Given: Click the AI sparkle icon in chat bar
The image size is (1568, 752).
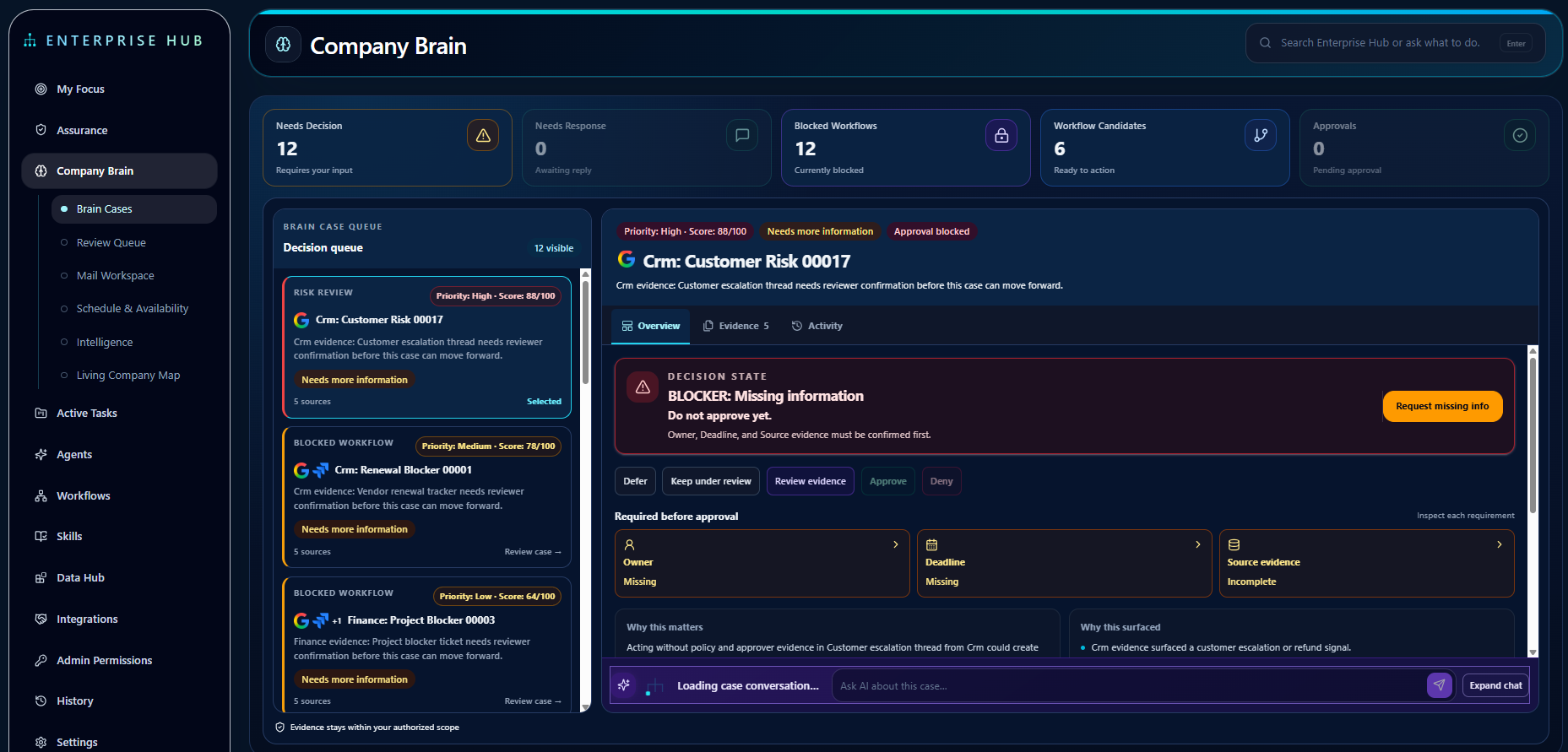Looking at the screenshot, I should pyautogui.click(x=624, y=685).
